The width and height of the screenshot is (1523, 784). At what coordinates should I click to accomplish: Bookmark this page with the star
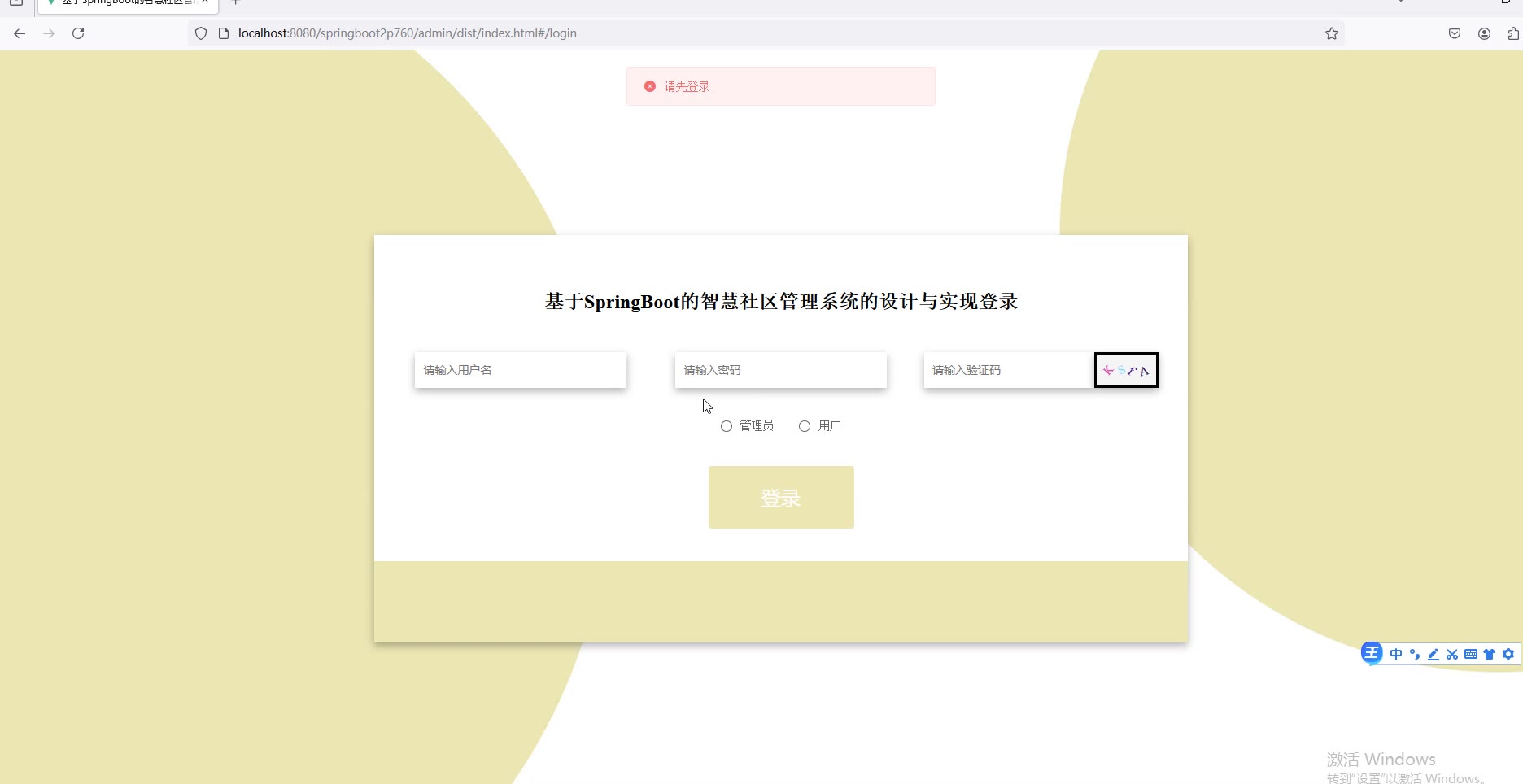coord(1332,33)
